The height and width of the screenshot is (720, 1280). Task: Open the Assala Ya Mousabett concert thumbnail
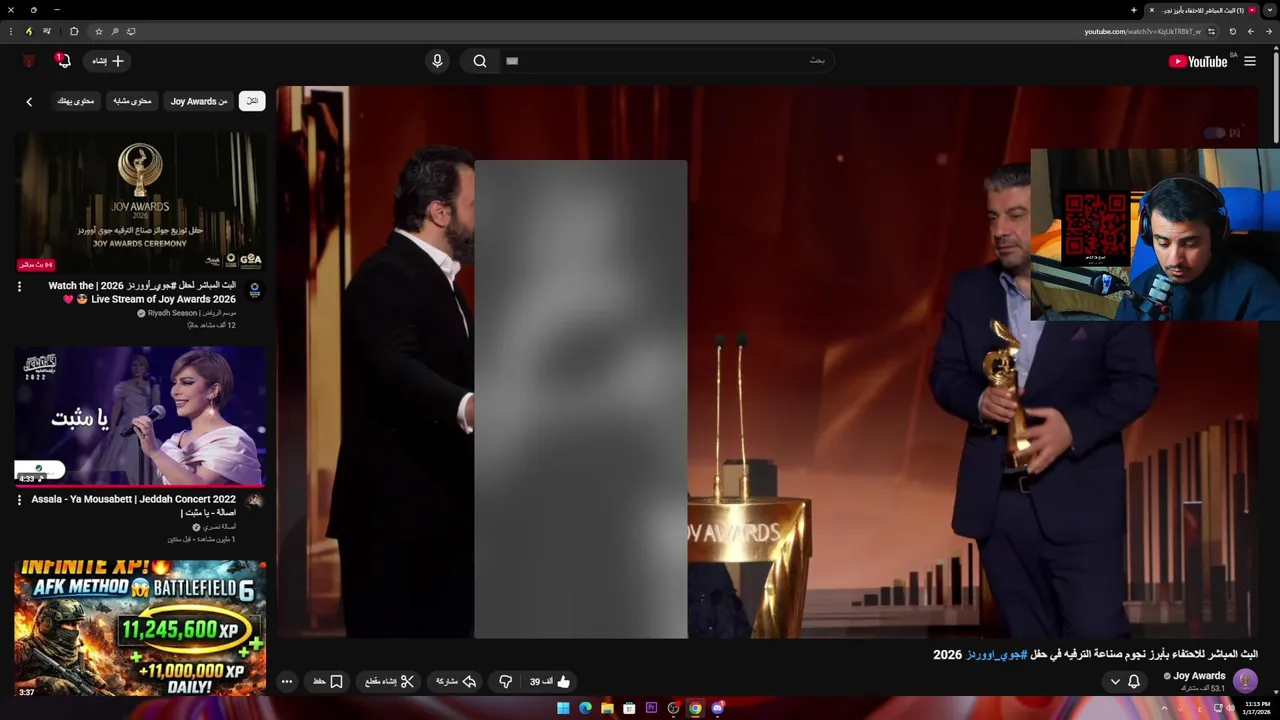coord(140,416)
